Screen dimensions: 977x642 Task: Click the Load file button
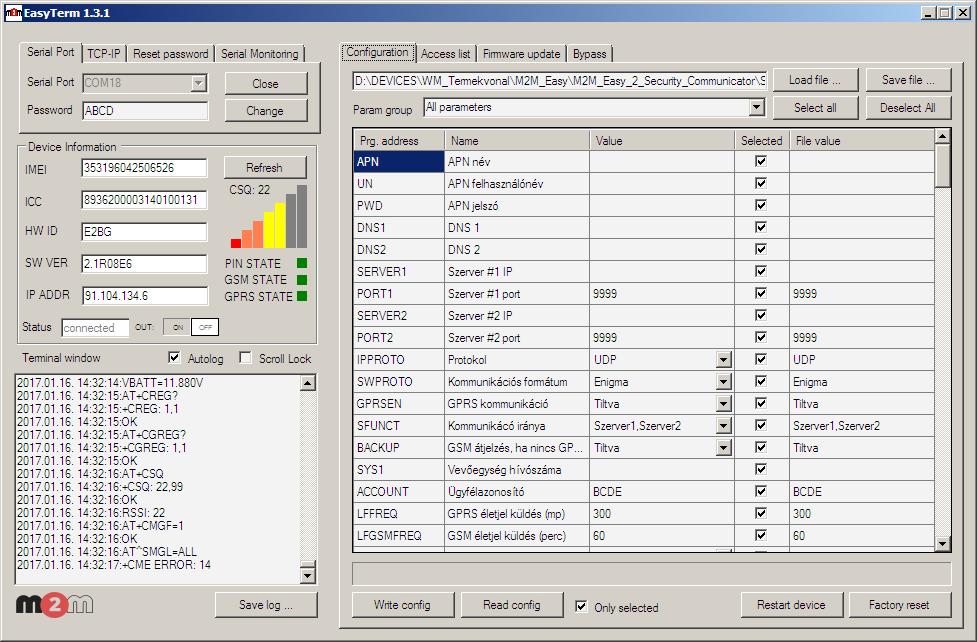tap(815, 80)
